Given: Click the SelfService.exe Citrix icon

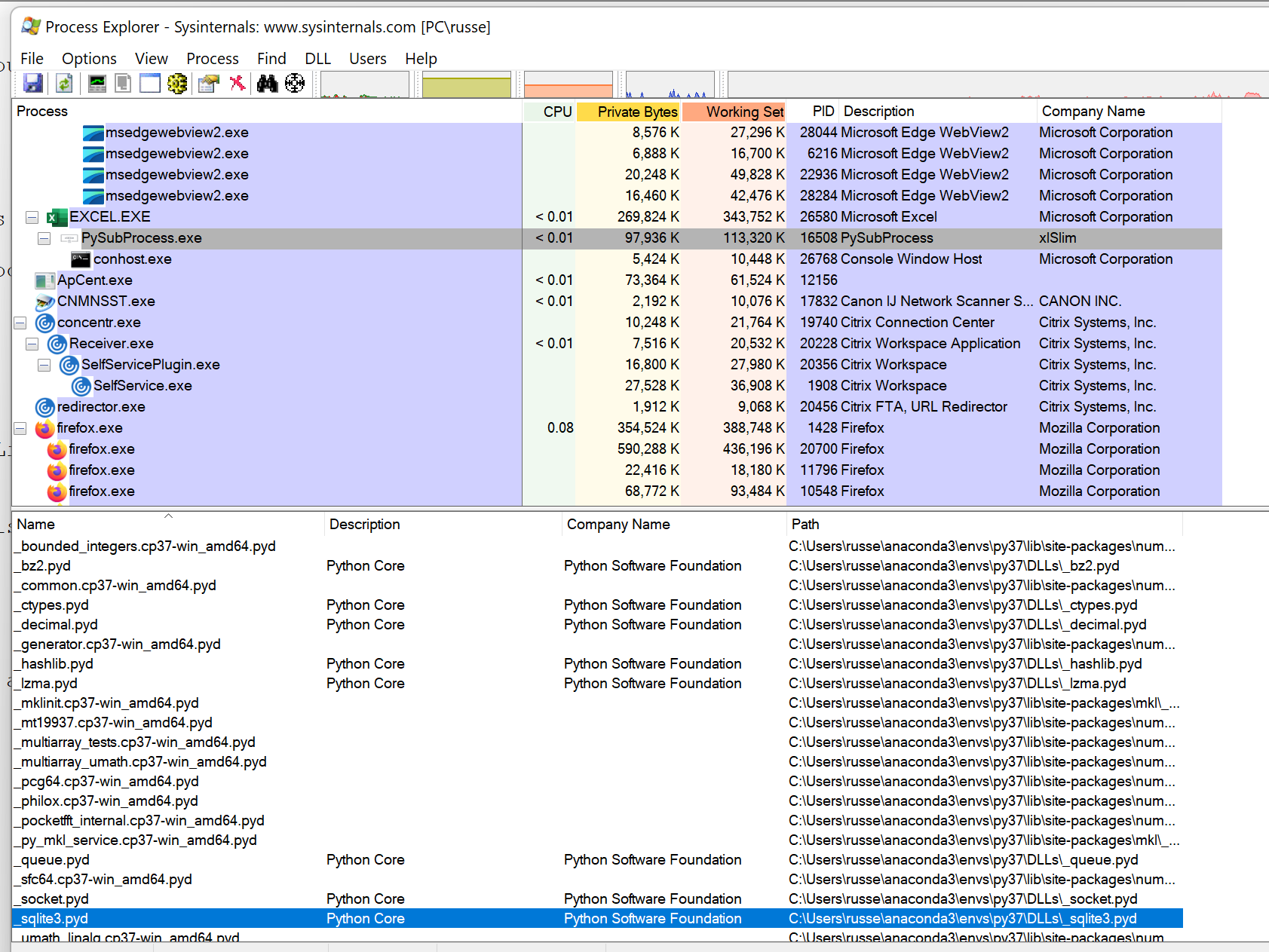Looking at the screenshot, I should pyautogui.click(x=81, y=386).
